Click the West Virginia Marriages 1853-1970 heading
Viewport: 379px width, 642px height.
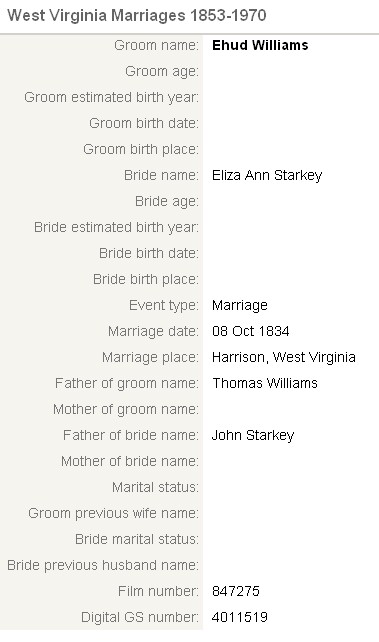click(137, 16)
